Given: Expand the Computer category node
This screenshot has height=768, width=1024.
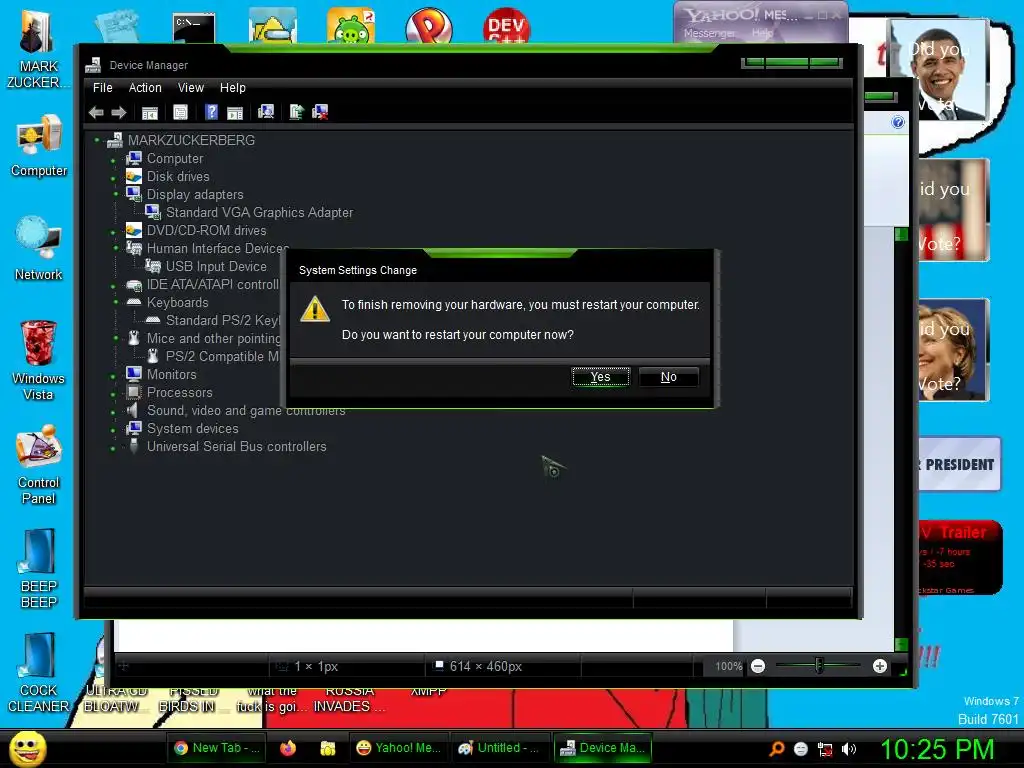Looking at the screenshot, I should [114, 159].
